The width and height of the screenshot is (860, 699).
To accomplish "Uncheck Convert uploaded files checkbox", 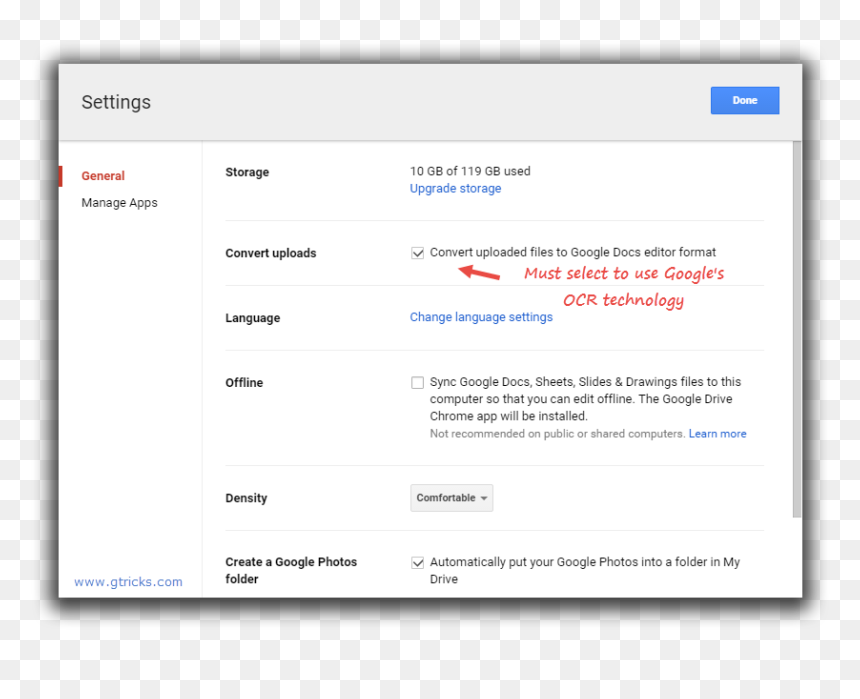I will click(x=417, y=253).
